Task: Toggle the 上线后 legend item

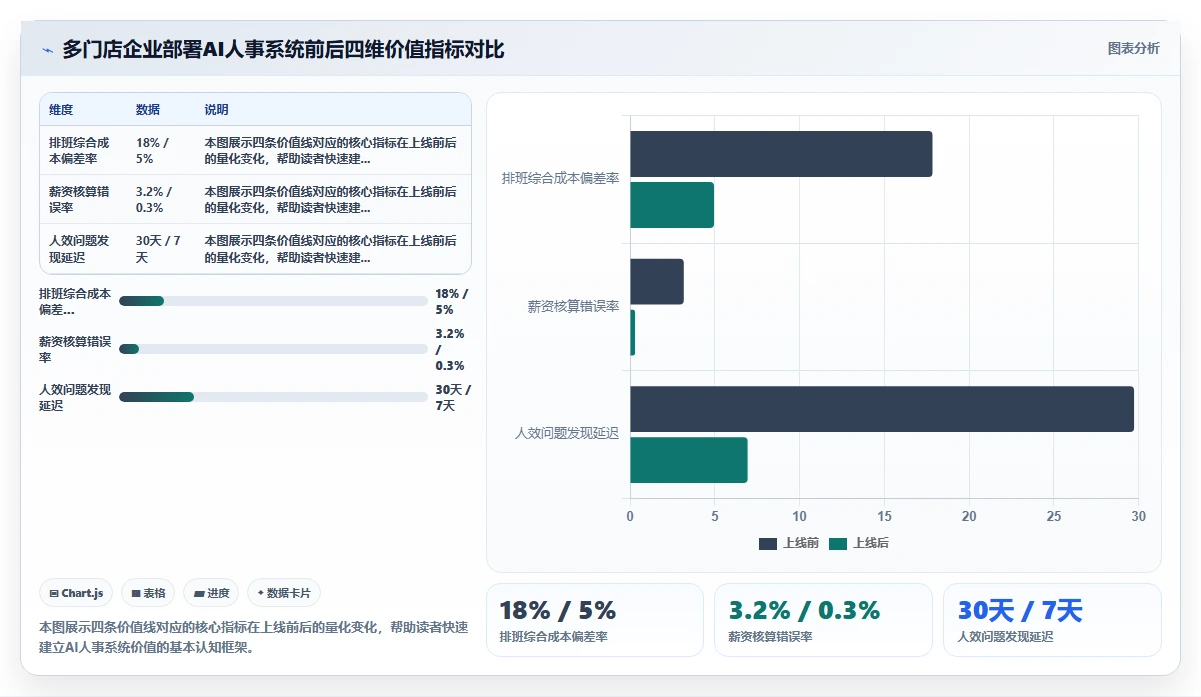Action: pyautogui.click(x=858, y=543)
